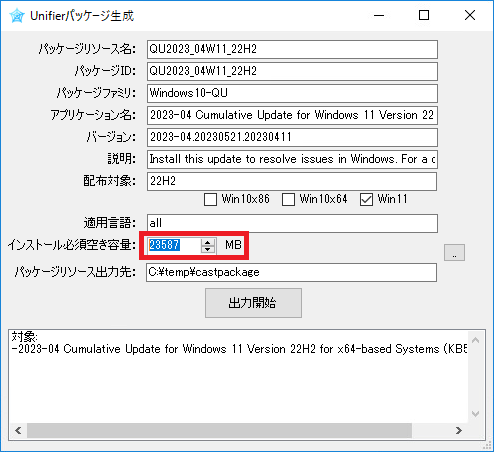Click the log vertical scrollbar up arrow

476,340
